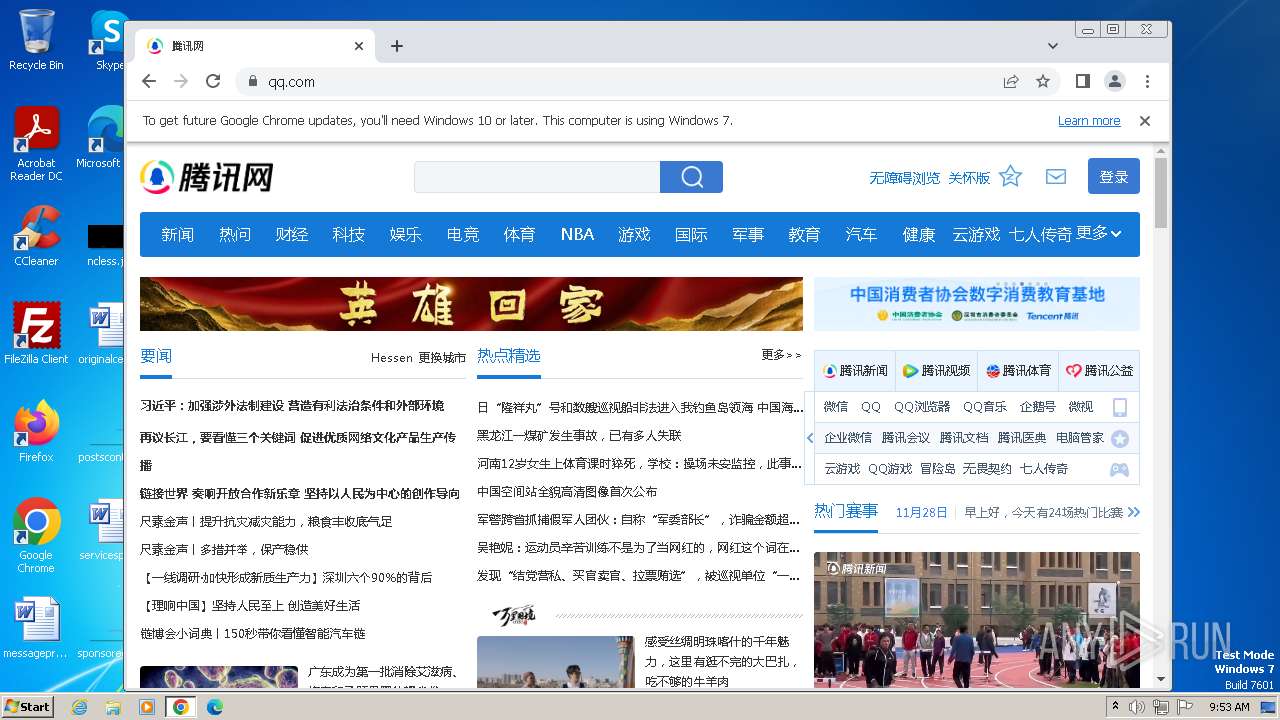
Task: Open CCleaner desktop shortcut
Action: (36, 237)
